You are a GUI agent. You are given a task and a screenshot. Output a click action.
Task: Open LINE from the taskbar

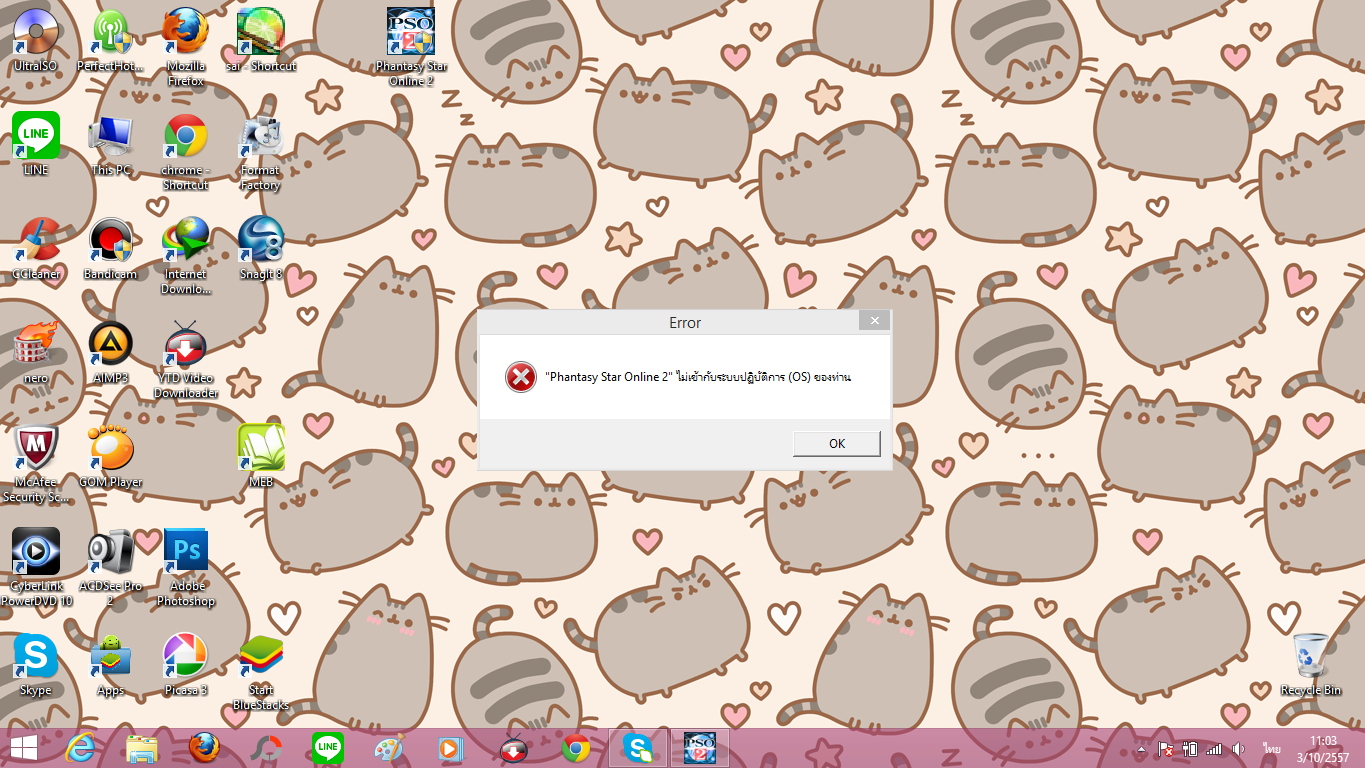point(327,748)
